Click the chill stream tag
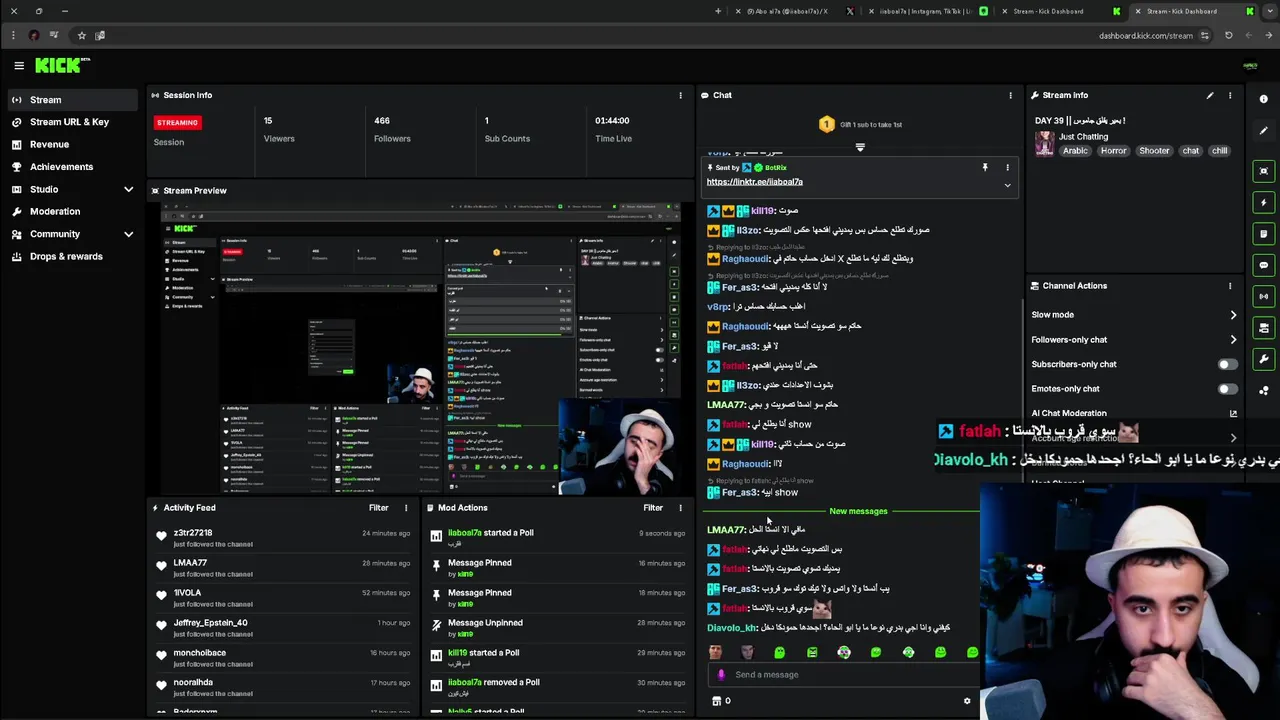Screen dimensions: 1280x720 pos(1219,151)
